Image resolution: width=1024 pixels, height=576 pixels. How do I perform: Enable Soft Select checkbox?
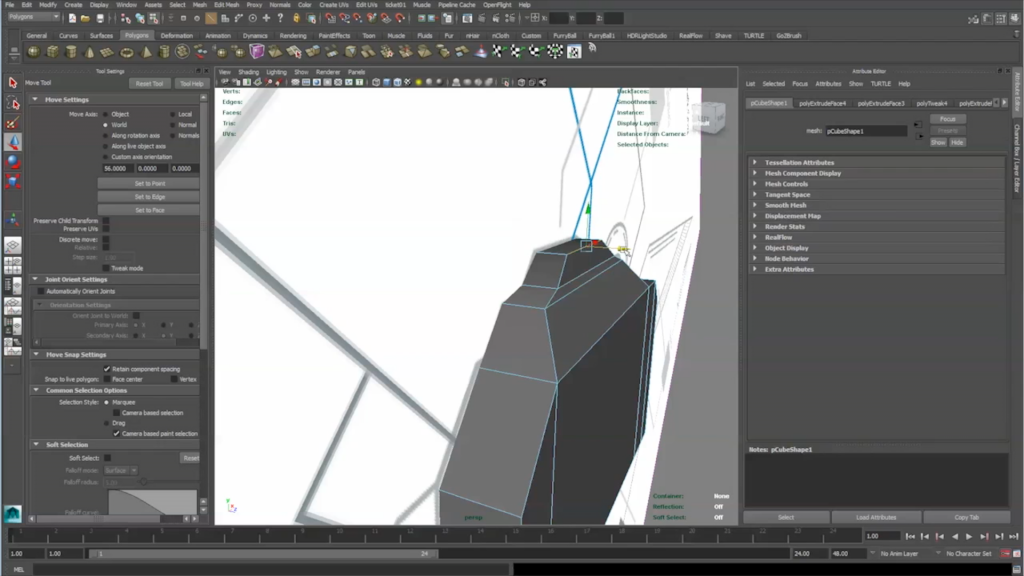point(107,458)
